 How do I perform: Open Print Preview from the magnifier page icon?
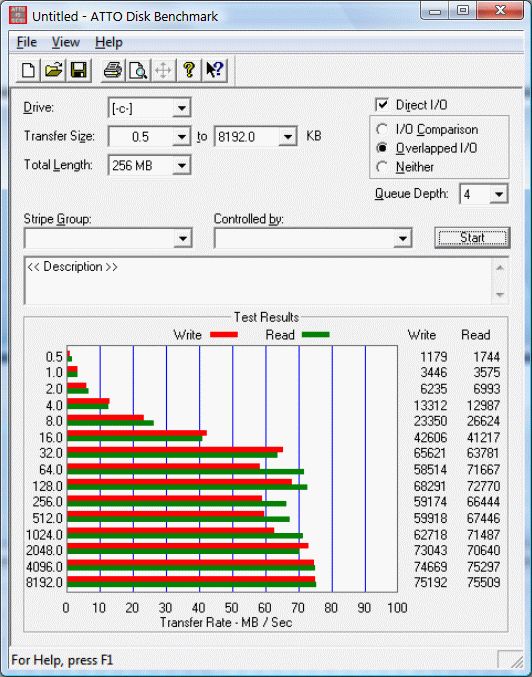point(138,70)
